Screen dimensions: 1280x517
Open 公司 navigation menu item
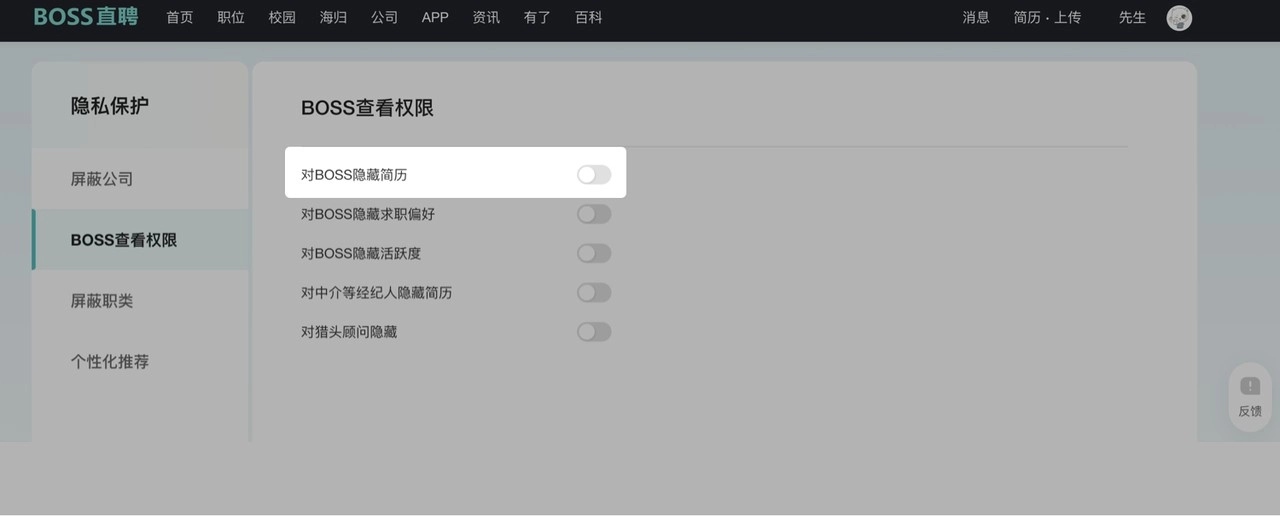click(x=384, y=18)
